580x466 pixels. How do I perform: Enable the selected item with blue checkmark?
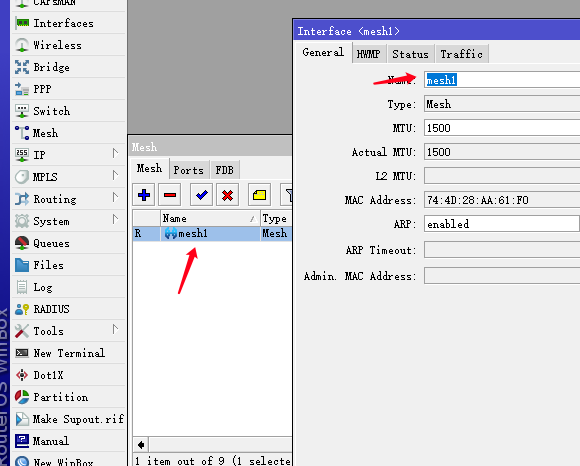pos(201,195)
